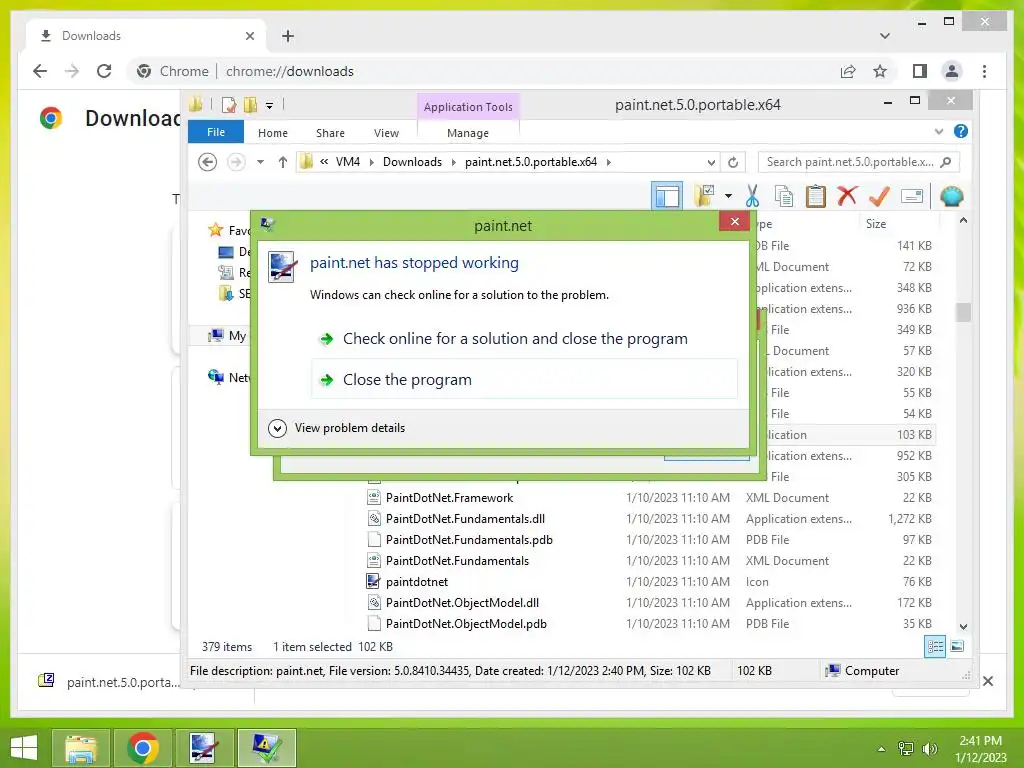Open Chrome profile avatar menu
The height and width of the screenshot is (768, 1024).
tap(952, 71)
